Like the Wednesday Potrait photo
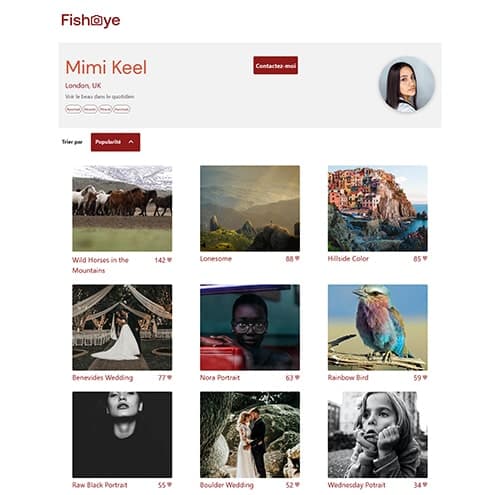500x495 pixels. coord(425,485)
